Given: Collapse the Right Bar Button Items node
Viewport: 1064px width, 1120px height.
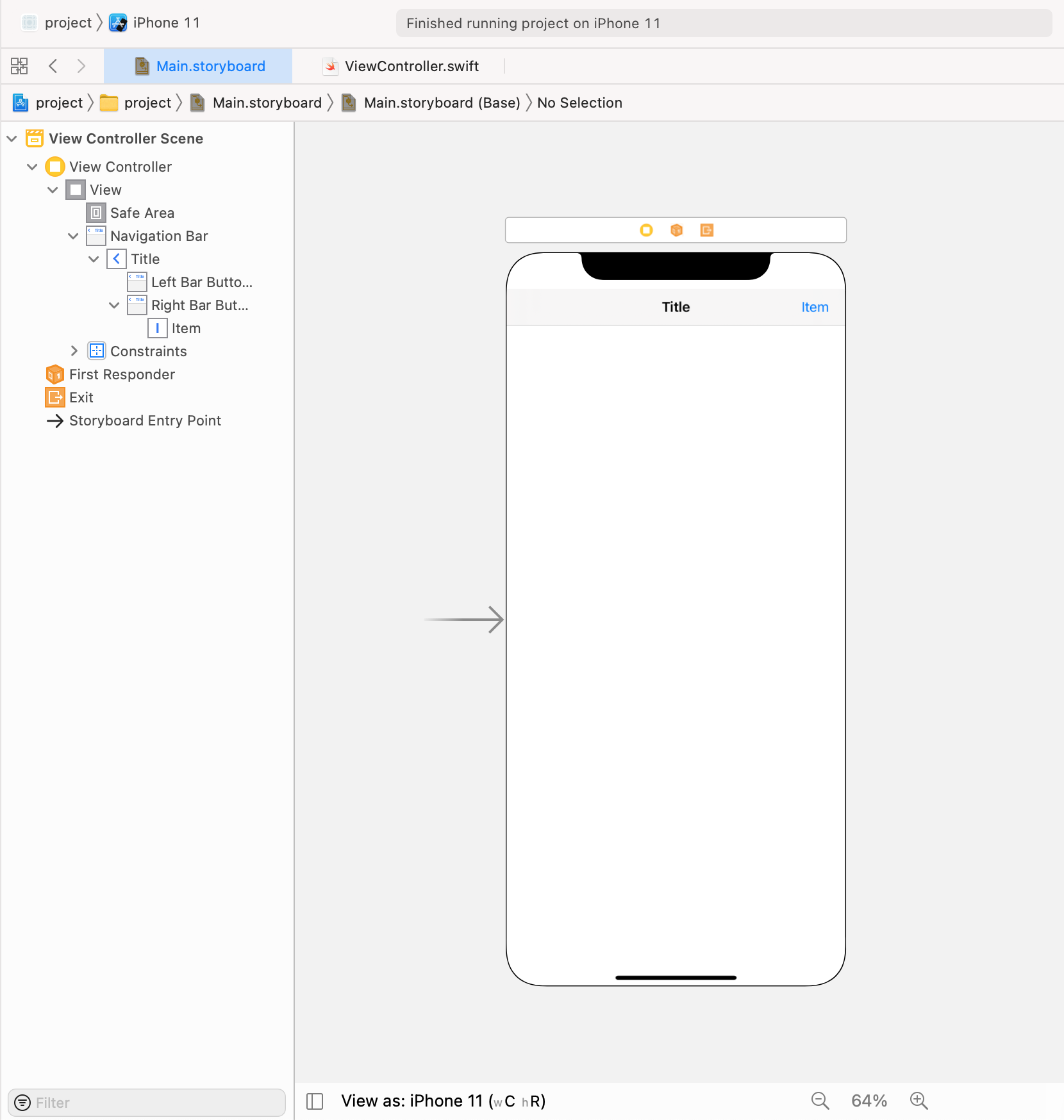Looking at the screenshot, I should (114, 305).
